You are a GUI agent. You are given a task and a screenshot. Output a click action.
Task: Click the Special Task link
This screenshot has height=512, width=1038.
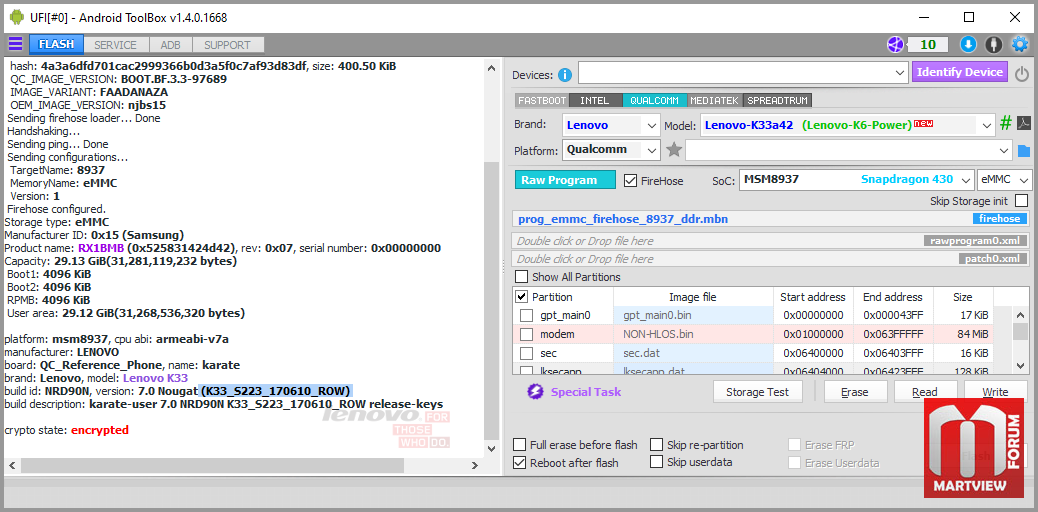coord(586,391)
